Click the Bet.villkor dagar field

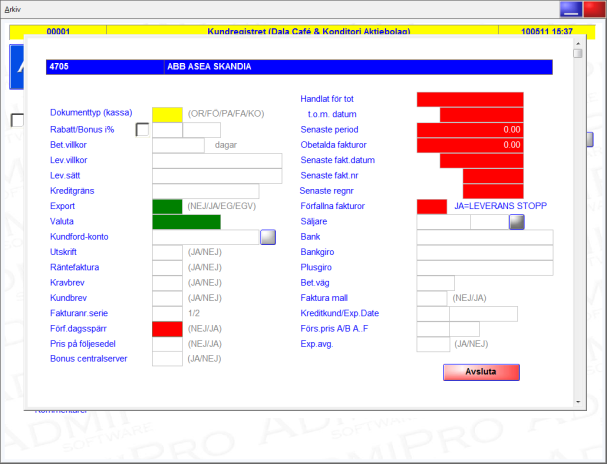178,145
